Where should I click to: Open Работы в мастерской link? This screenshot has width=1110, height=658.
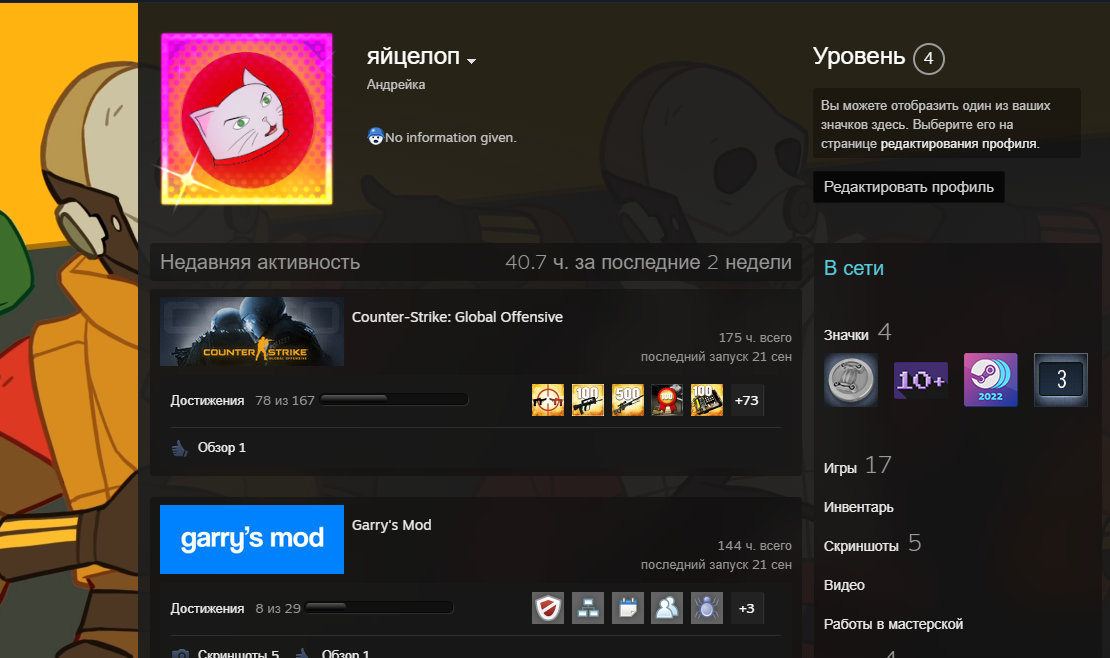click(x=893, y=624)
